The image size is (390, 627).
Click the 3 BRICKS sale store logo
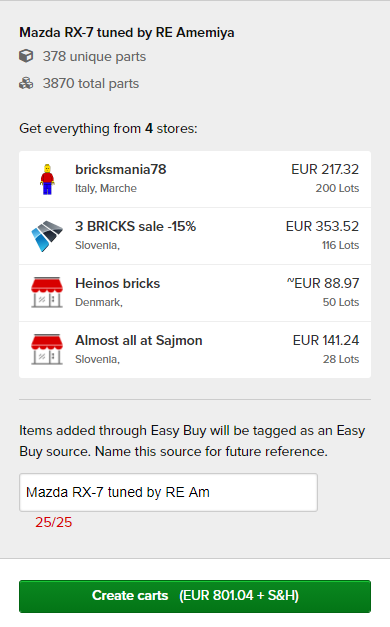pos(47,236)
